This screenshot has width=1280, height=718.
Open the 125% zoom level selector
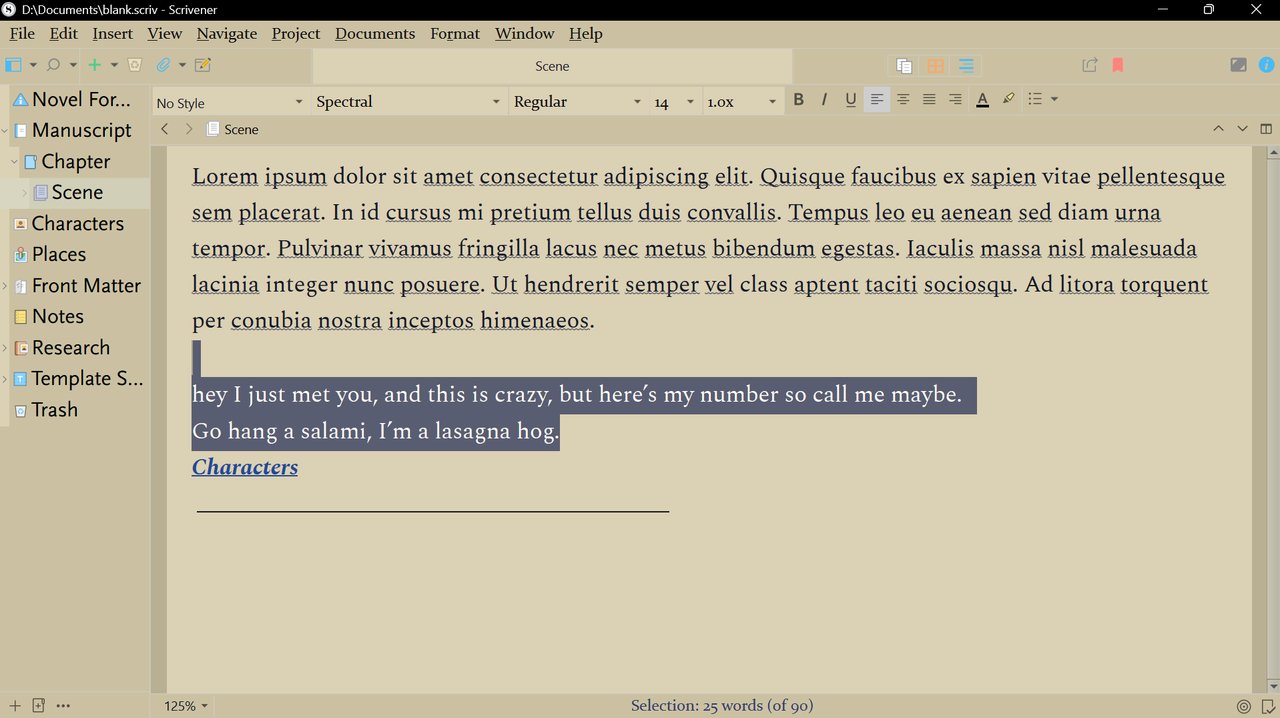[186, 706]
